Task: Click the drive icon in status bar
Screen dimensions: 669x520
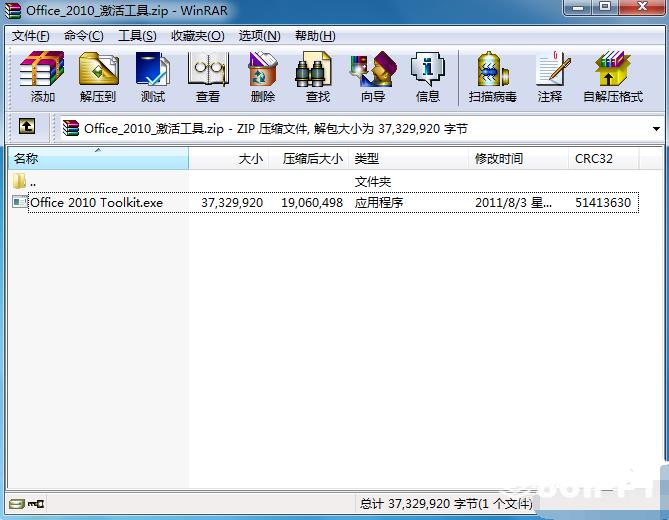Action: click(x=17, y=504)
